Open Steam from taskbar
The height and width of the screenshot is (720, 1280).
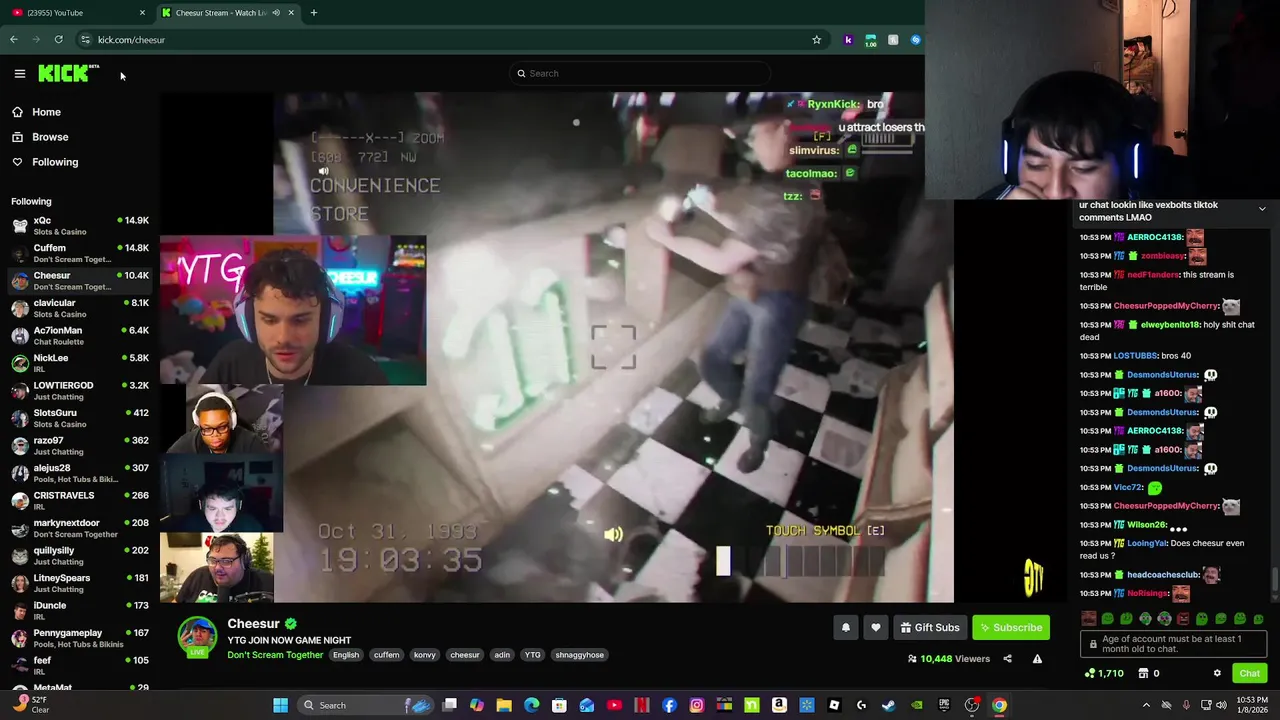[889, 705]
